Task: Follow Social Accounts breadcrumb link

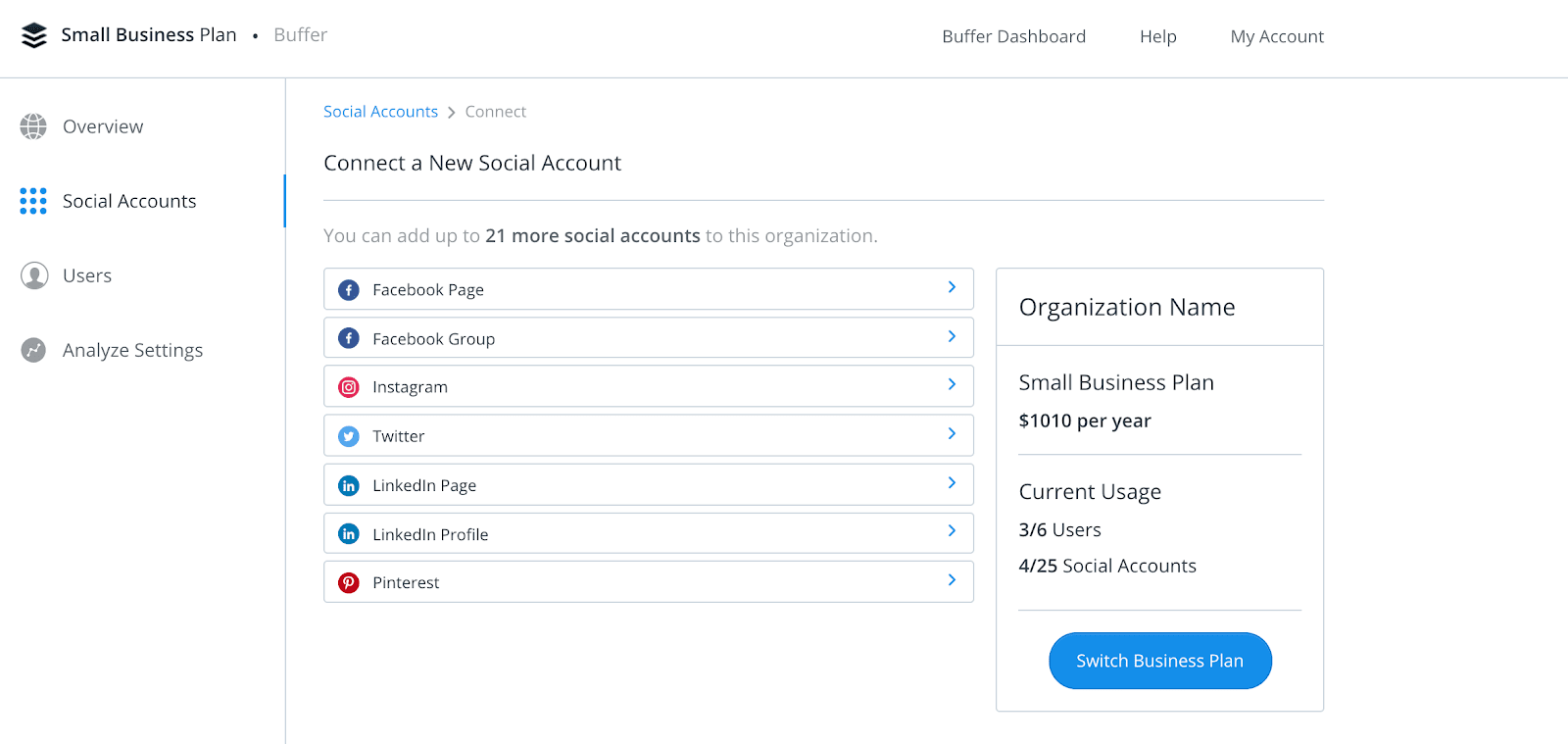Action: pyautogui.click(x=380, y=112)
